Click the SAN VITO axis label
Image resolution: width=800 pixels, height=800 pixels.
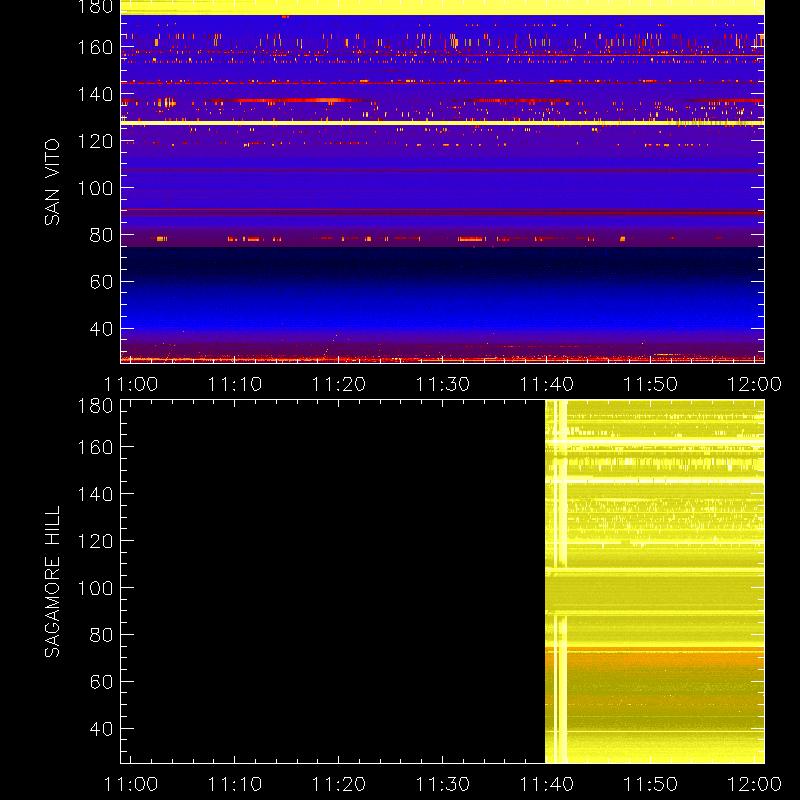52,182
